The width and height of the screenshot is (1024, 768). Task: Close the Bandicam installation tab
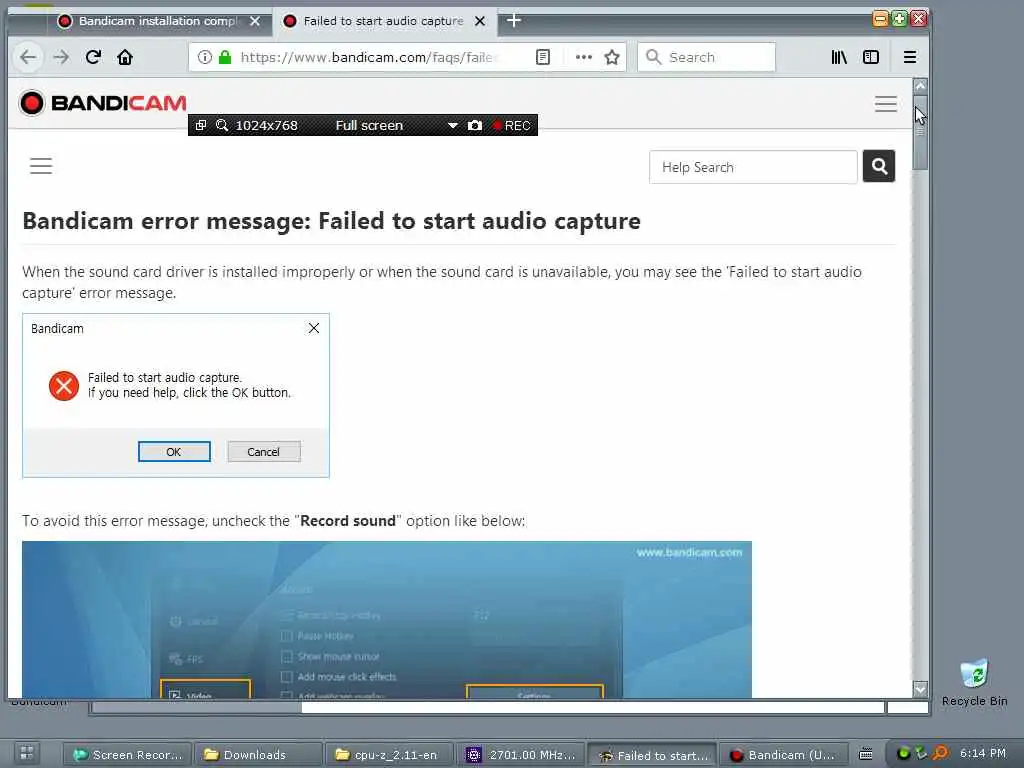pos(255,21)
